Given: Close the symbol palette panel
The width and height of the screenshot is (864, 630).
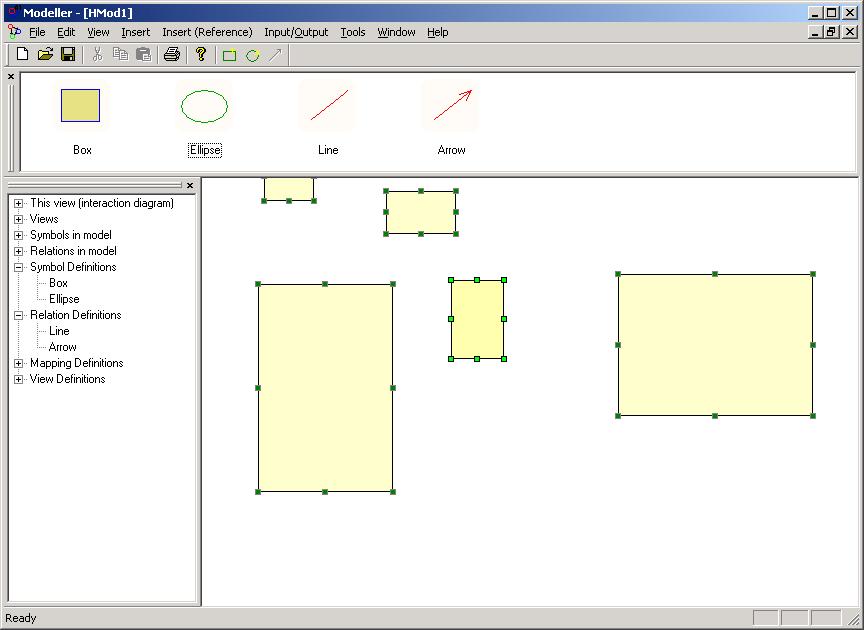Looking at the screenshot, I should [x=11, y=77].
